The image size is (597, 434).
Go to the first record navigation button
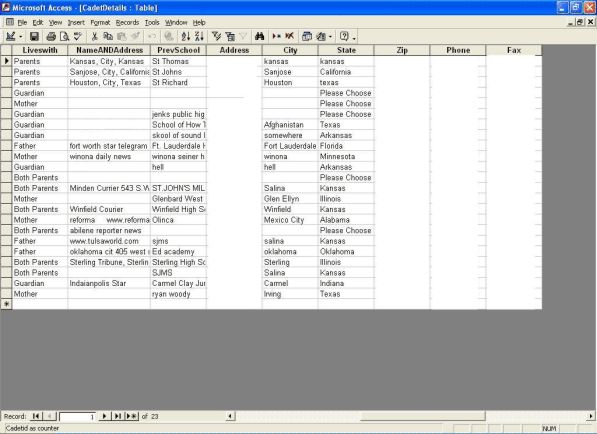(x=36, y=416)
